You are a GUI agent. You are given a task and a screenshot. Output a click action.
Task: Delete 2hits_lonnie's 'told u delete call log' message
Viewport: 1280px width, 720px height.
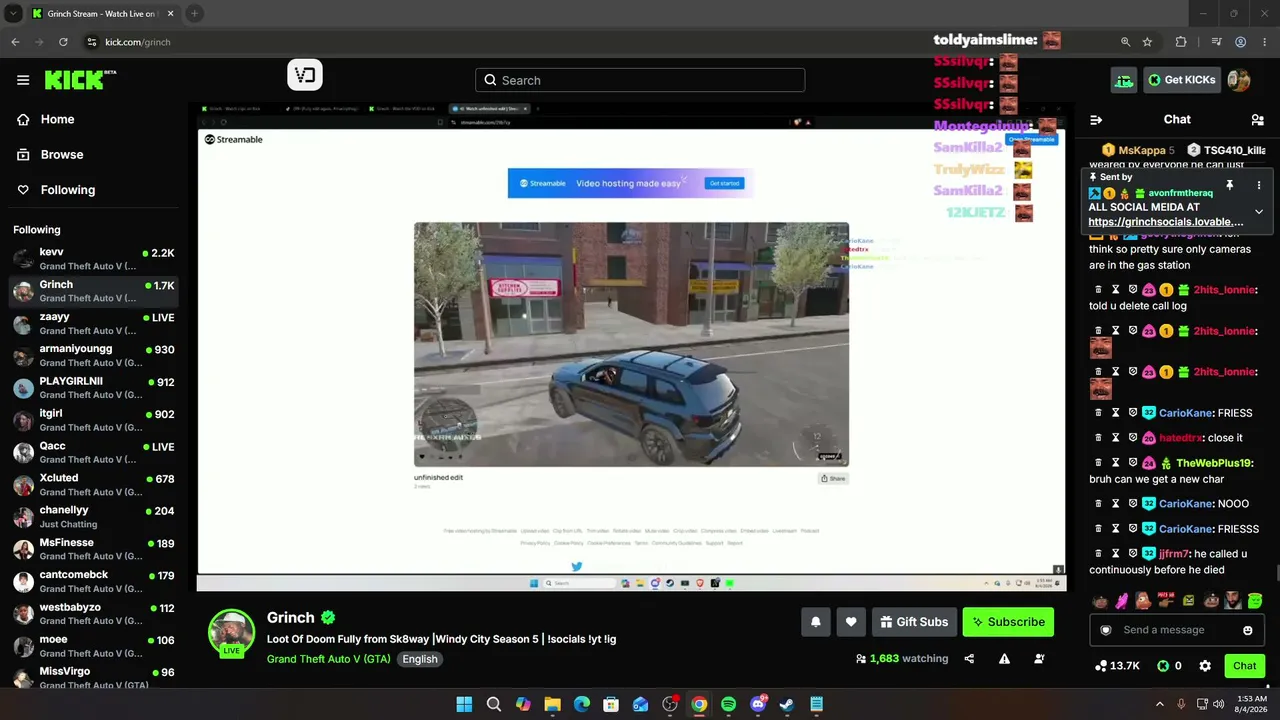1099,290
